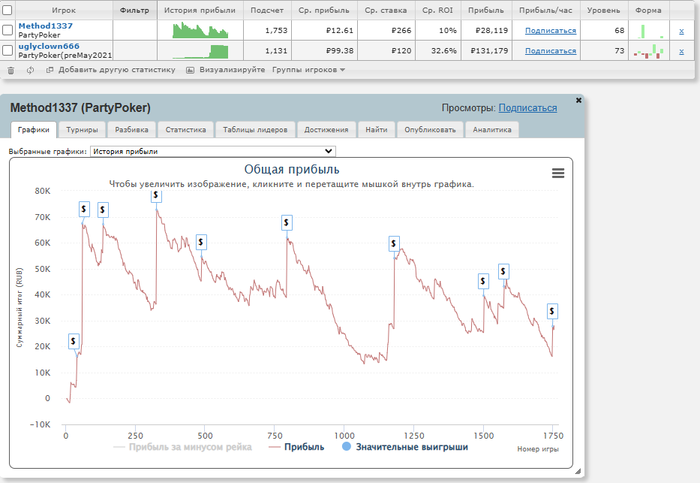Remove the uglyclown666 row via its x link

(681, 51)
